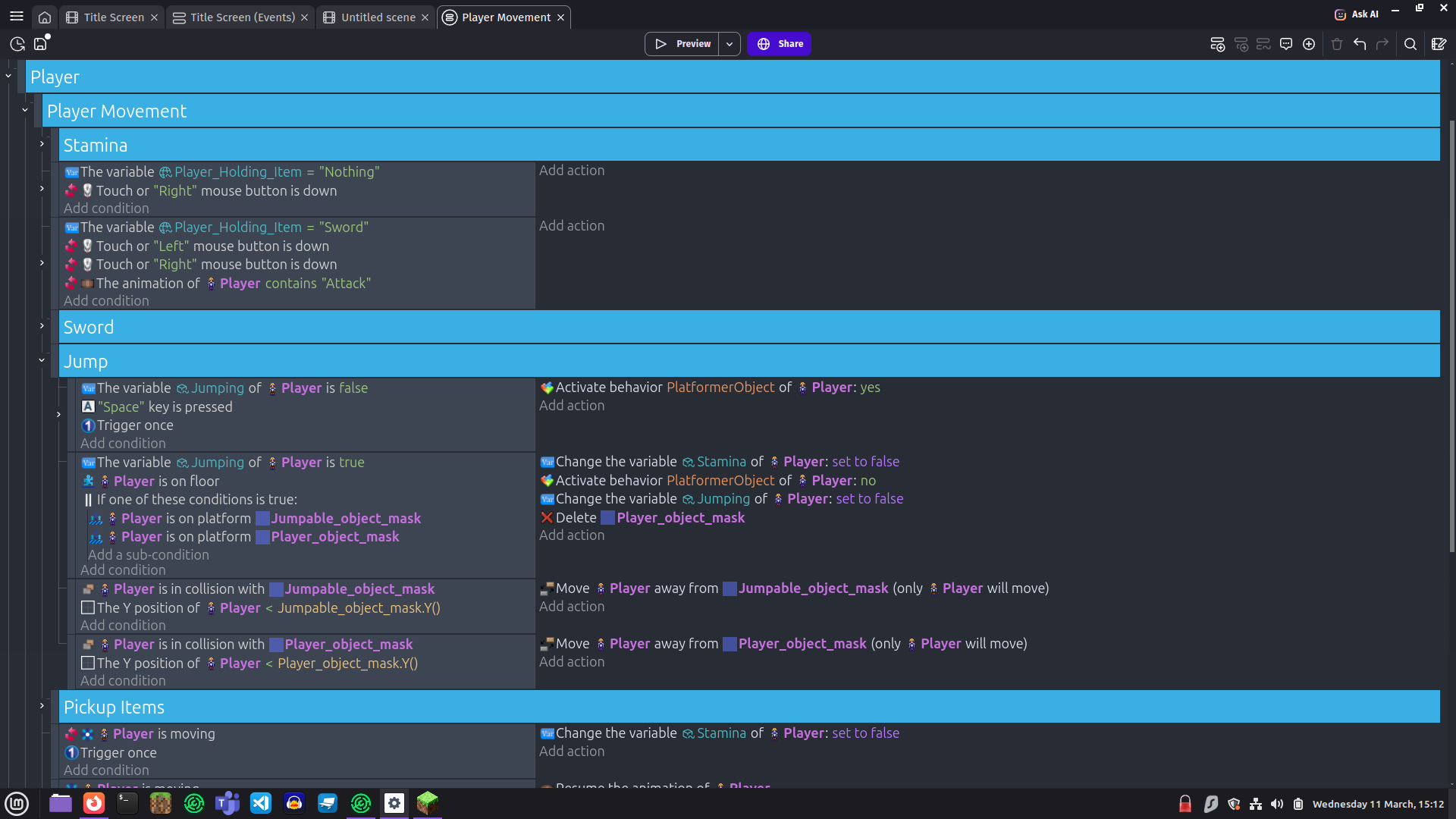Expand the Sword event group

click(x=42, y=326)
